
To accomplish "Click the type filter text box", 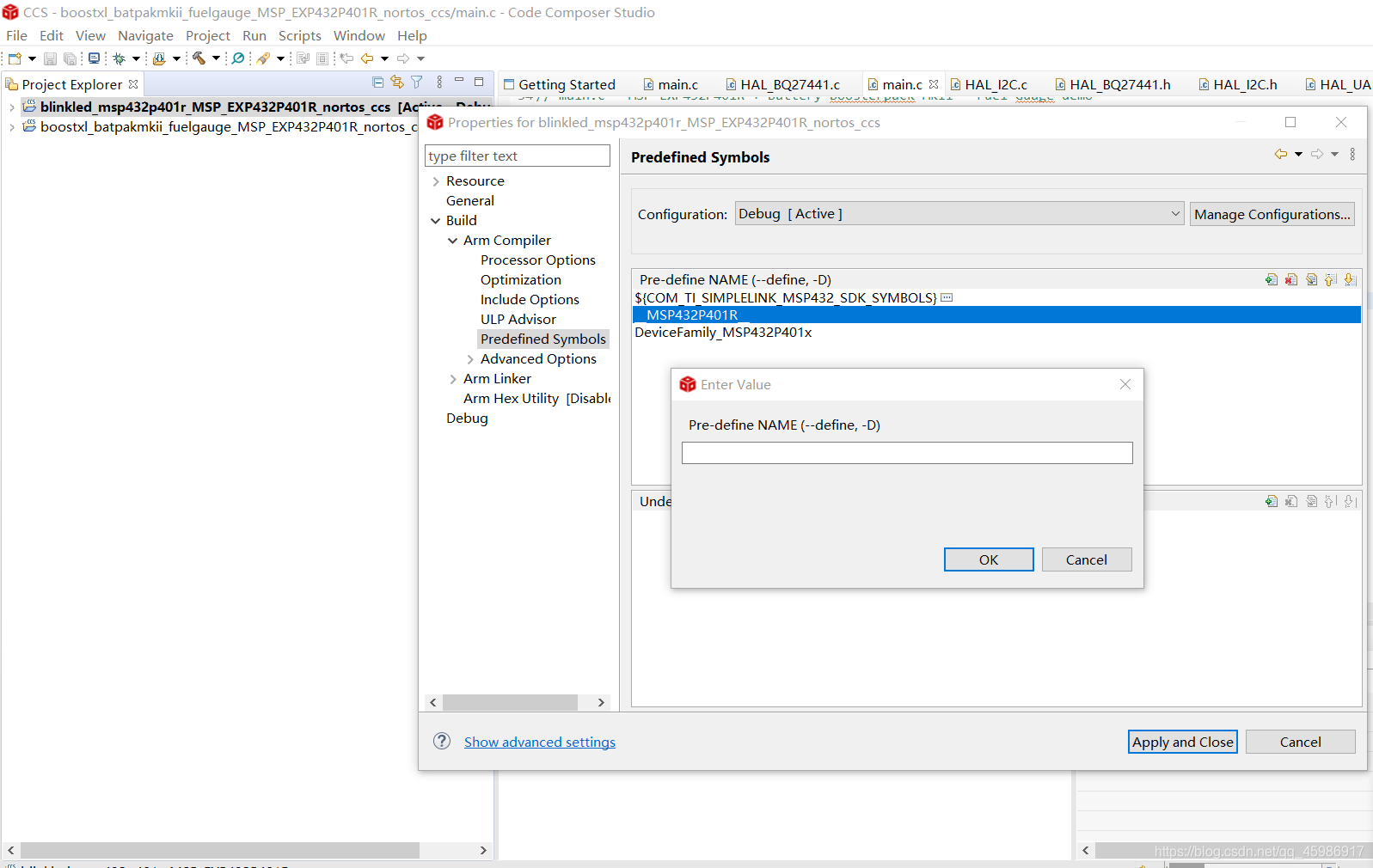I will tap(518, 156).
